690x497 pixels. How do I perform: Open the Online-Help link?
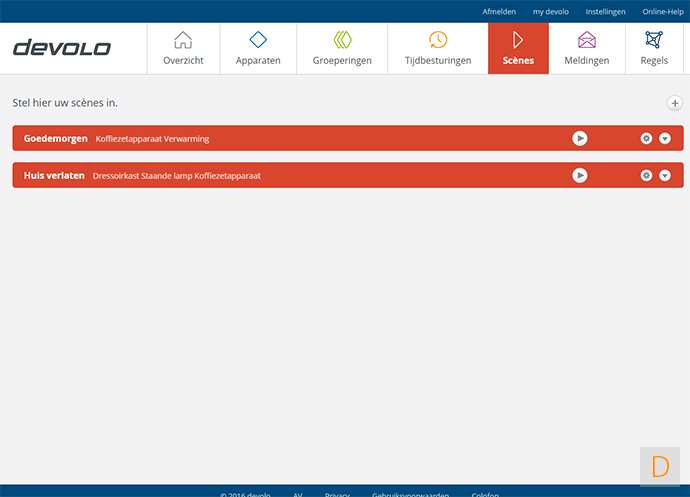point(663,11)
